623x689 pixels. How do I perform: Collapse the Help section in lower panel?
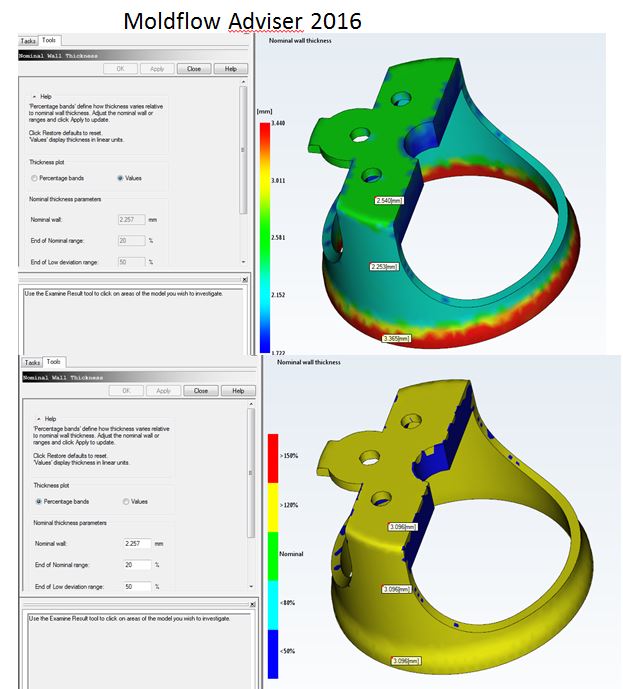pyautogui.click(x=39, y=419)
